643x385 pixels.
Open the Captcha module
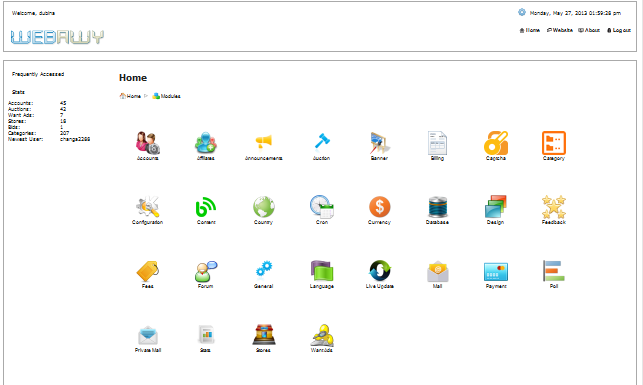496,146
